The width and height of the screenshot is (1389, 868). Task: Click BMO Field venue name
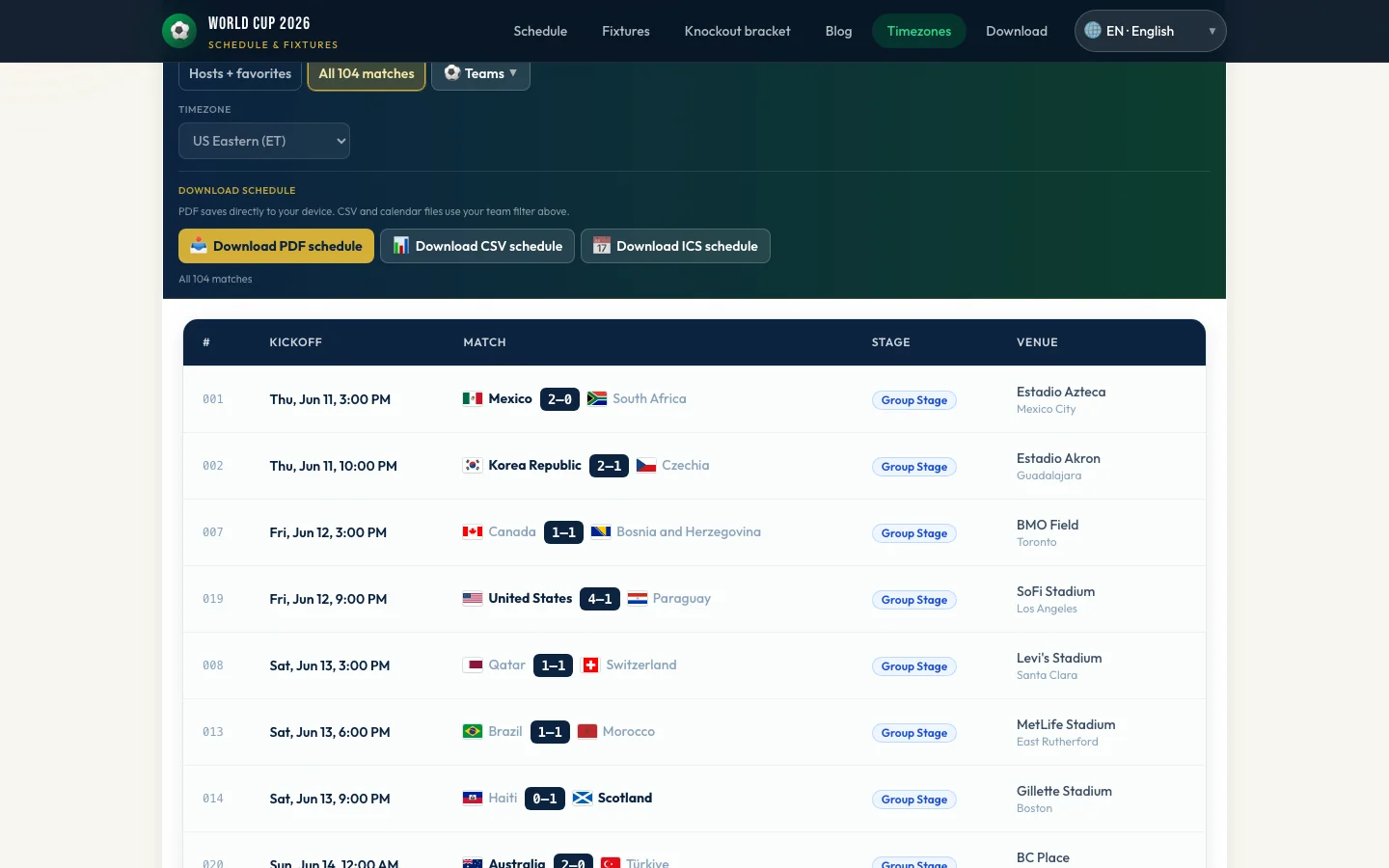(x=1048, y=525)
